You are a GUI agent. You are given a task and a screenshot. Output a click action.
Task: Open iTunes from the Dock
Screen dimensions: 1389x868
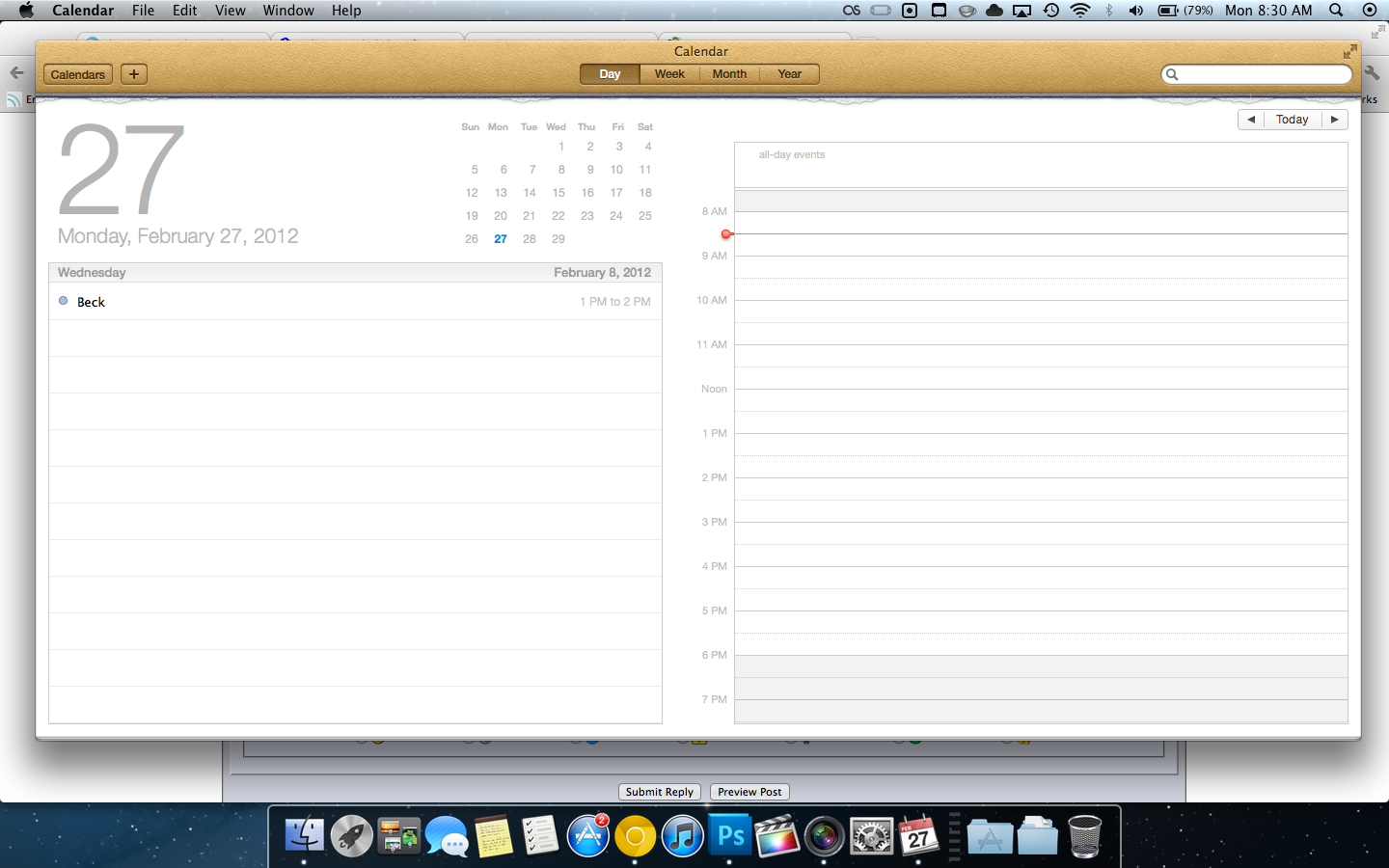click(x=683, y=835)
